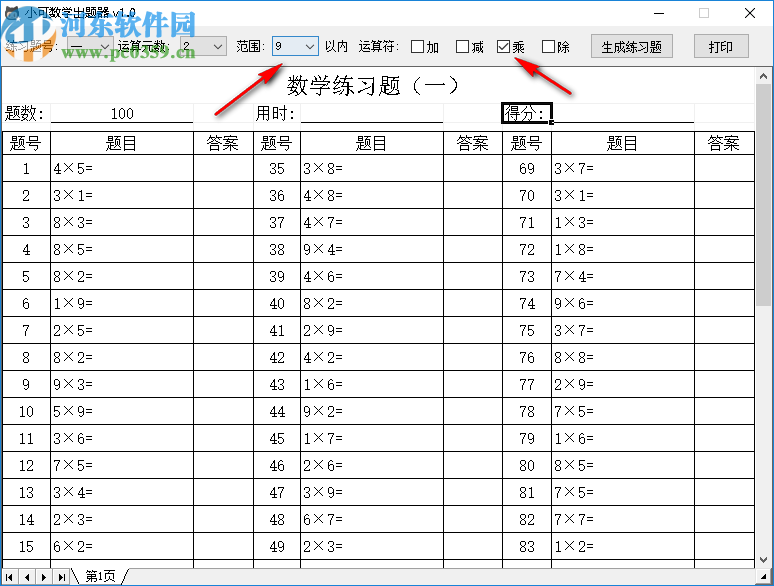The image size is (774, 586).
Task: Click the answer cell for question 1
Action: tap(223, 168)
